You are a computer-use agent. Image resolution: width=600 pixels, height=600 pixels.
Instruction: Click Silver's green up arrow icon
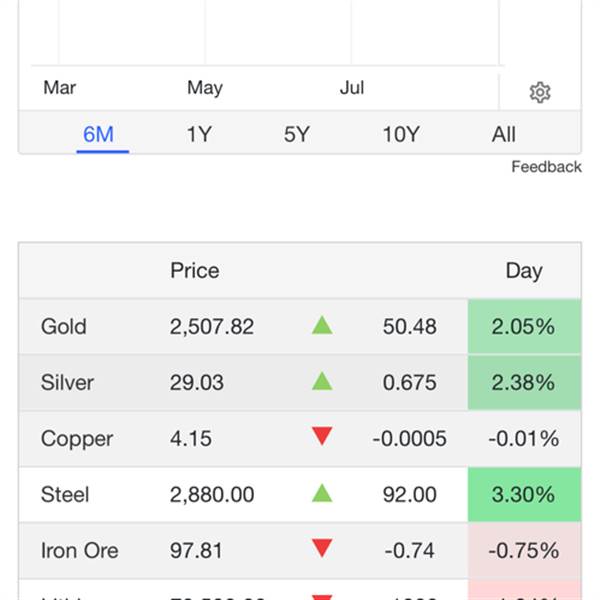click(322, 381)
